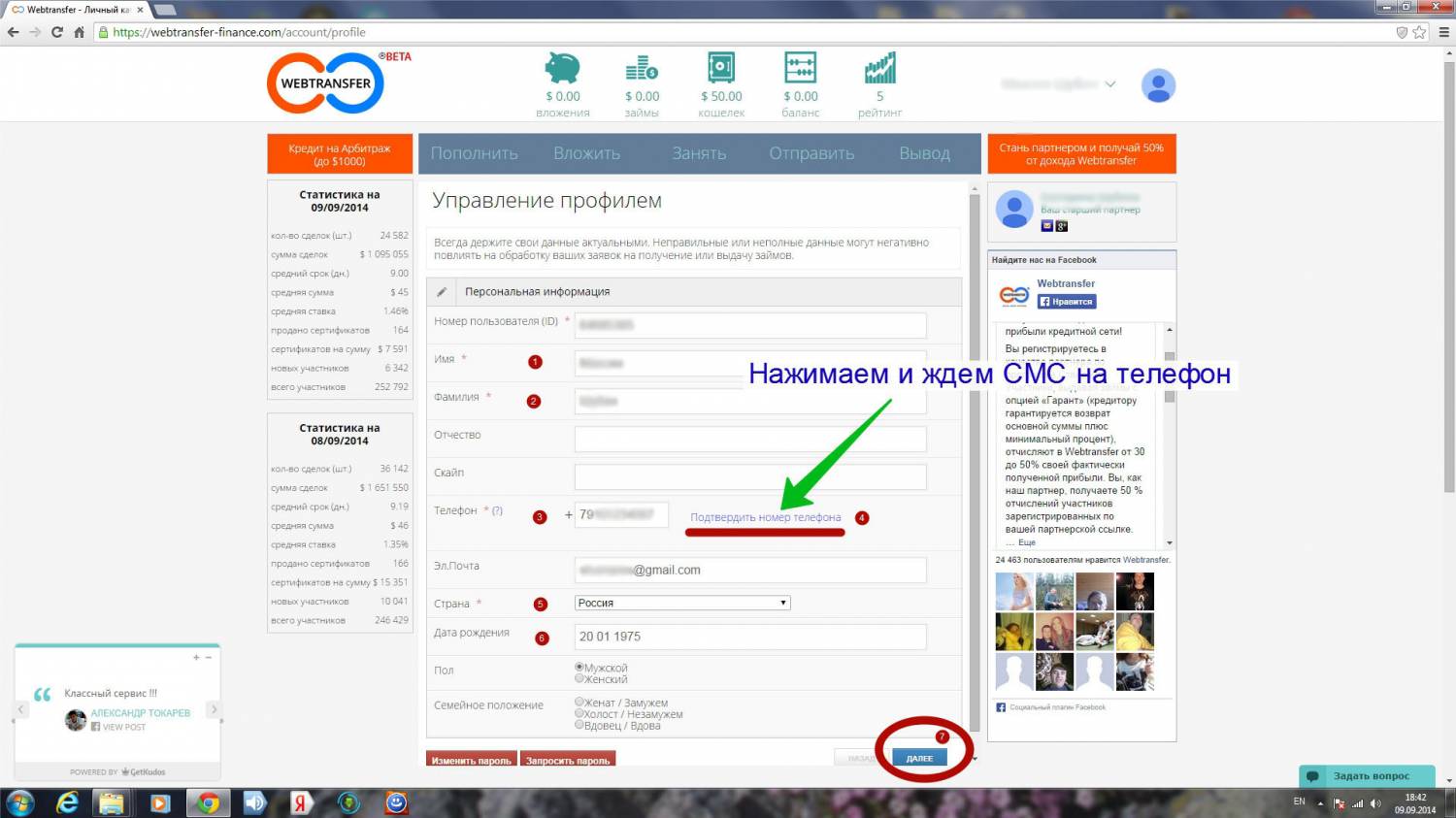This screenshot has width=1456, height=818.
Task: Click АЛЕКСАНДР ТОКАРЕВ reviewer name
Action: (141, 713)
